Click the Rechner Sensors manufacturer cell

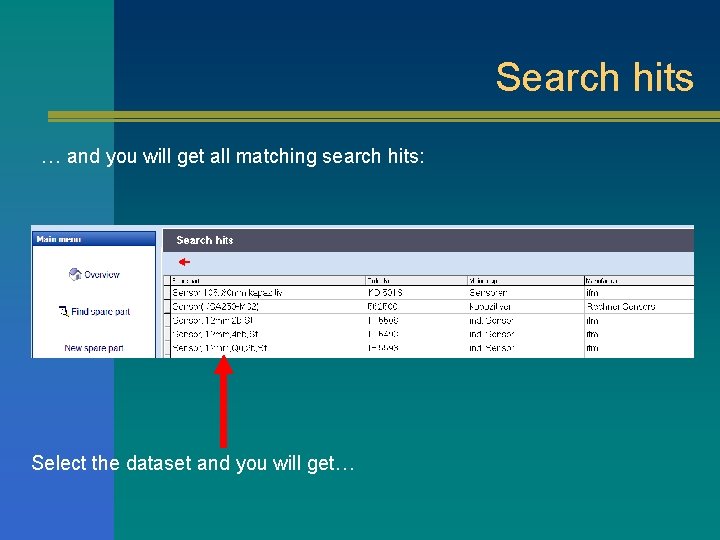pyautogui.click(x=621, y=306)
